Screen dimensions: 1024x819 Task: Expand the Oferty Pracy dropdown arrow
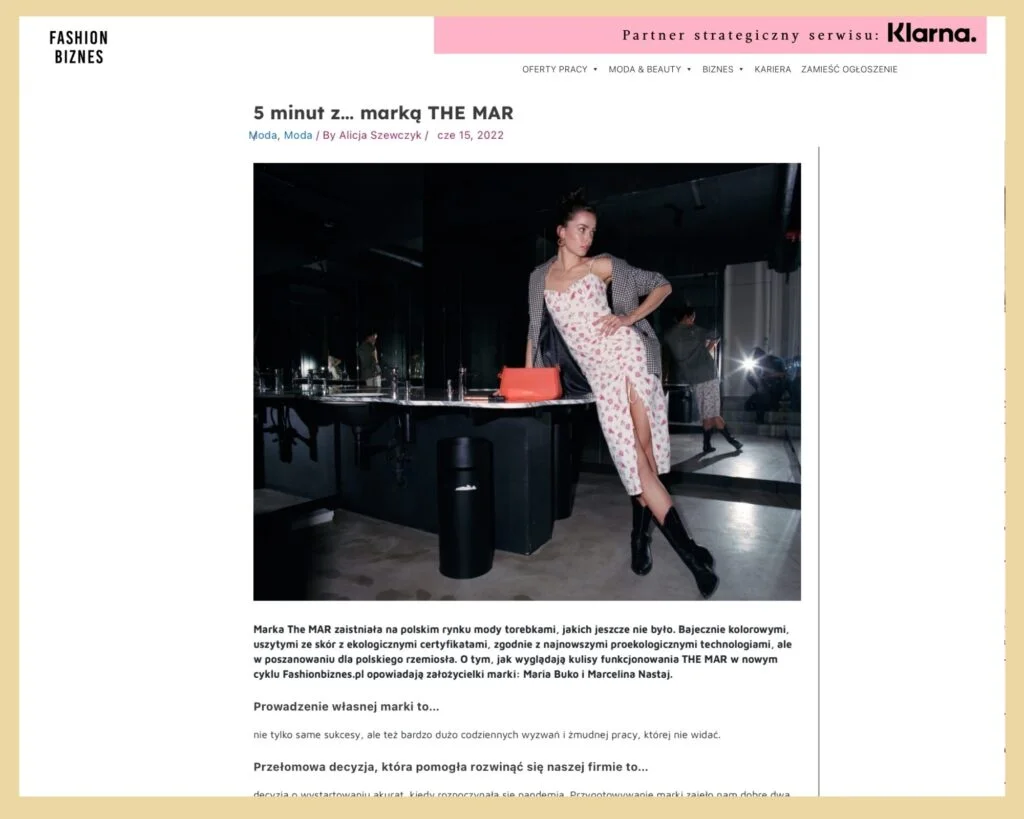(x=595, y=69)
